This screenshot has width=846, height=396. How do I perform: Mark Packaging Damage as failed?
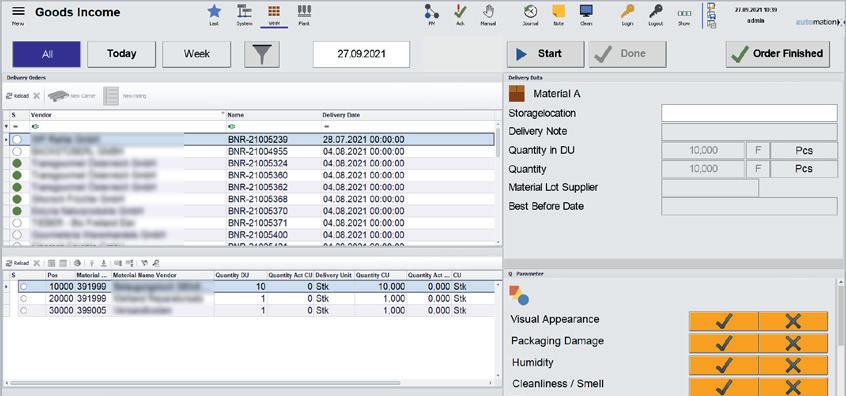[793, 343]
